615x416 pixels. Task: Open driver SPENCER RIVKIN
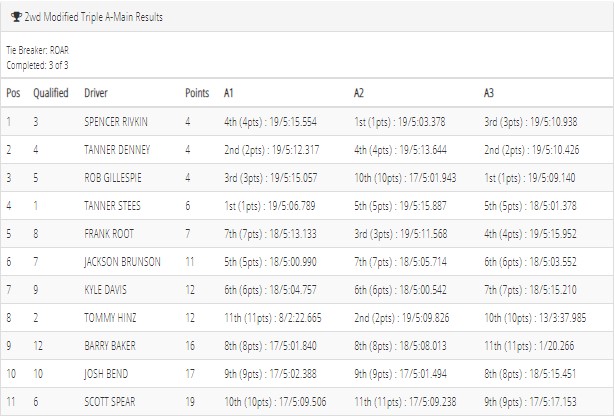click(x=116, y=122)
